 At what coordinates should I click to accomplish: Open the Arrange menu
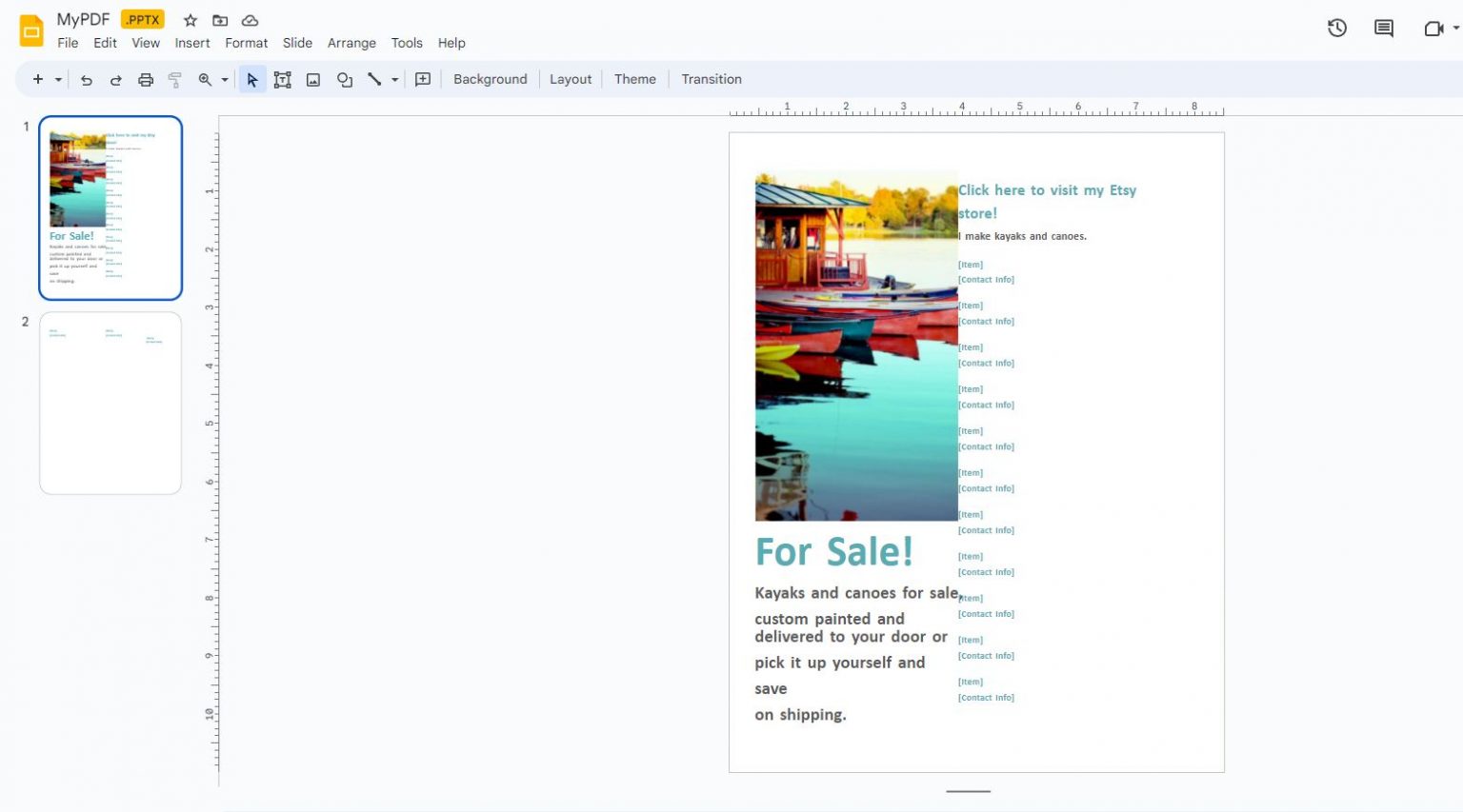[351, 43]
